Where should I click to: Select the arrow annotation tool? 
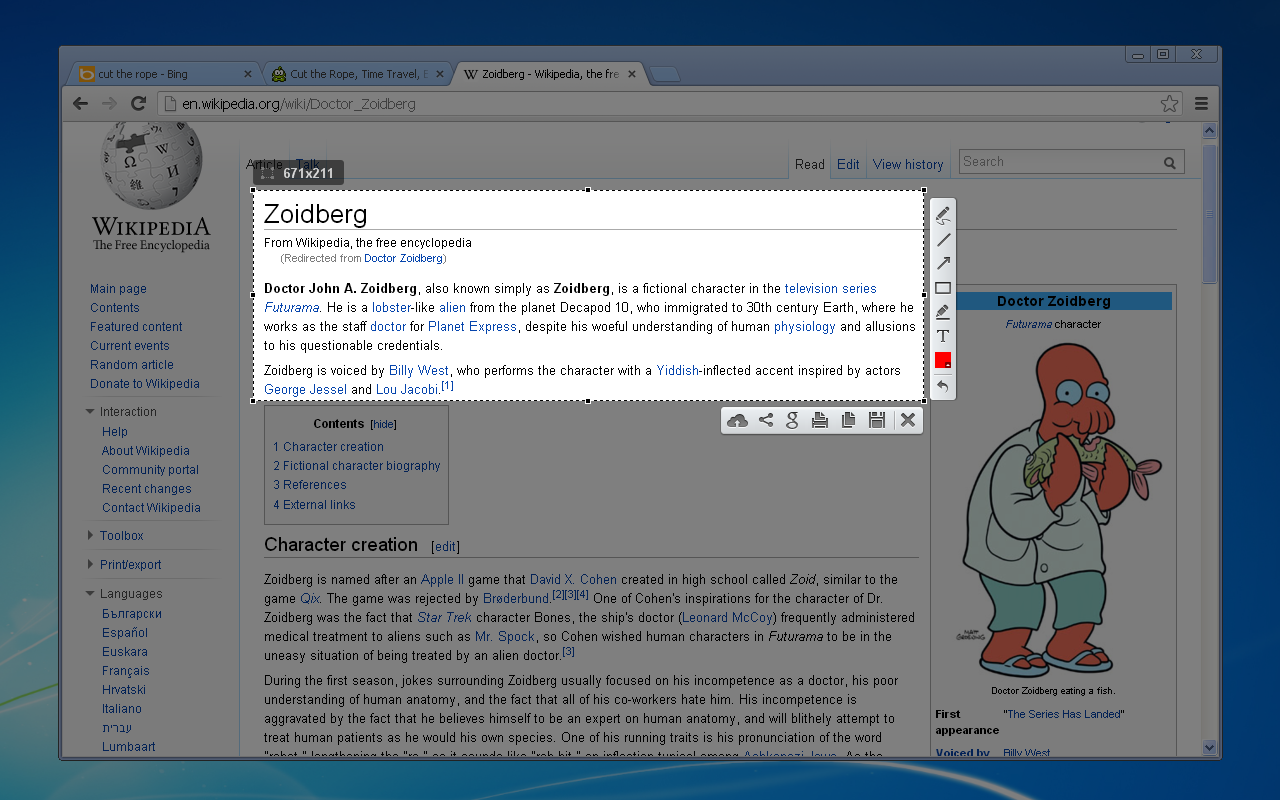click(941, 263)
